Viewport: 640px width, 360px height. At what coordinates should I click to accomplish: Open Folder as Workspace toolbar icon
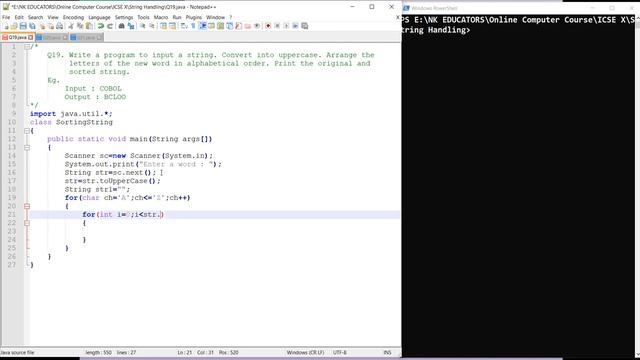point(248,26)
